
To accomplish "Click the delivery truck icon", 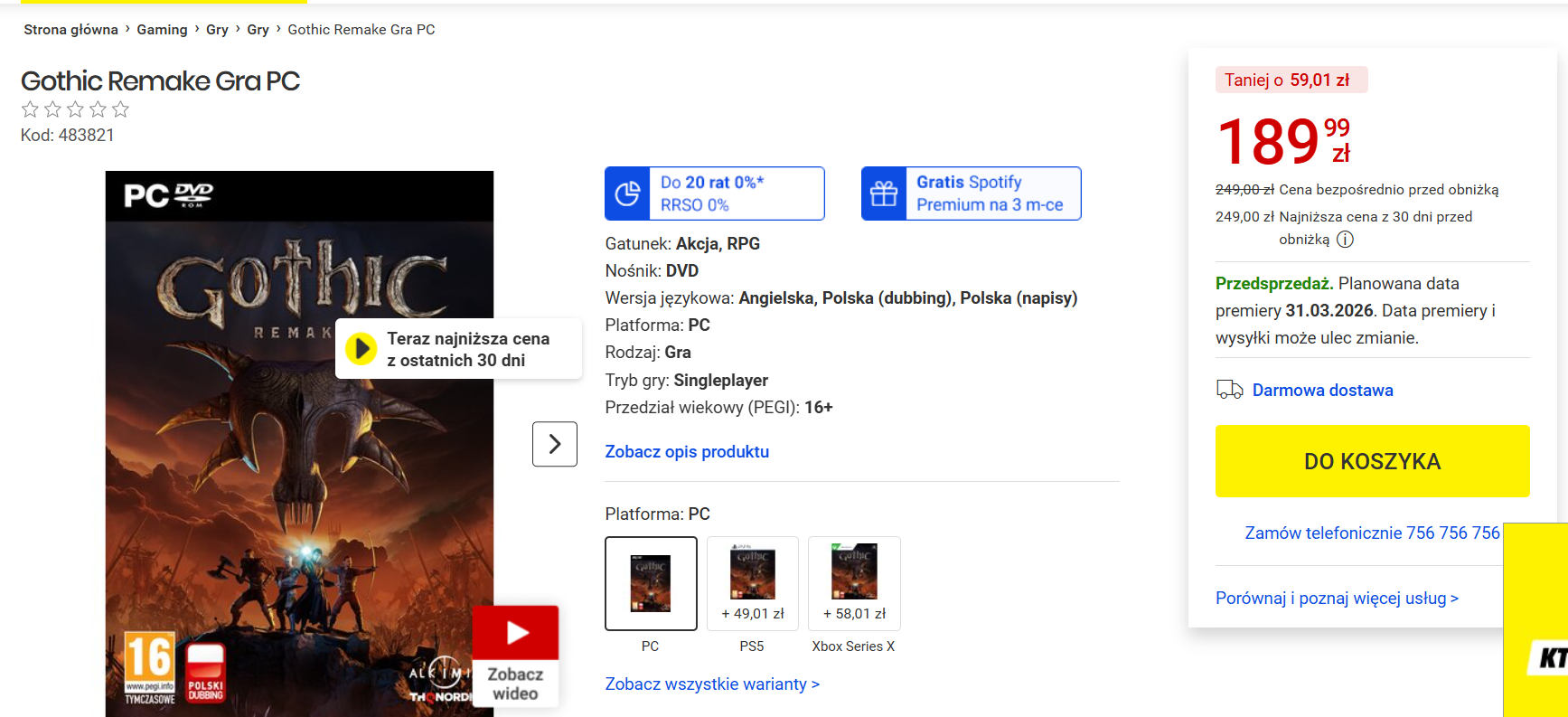I will click(x=1229, y=390).
